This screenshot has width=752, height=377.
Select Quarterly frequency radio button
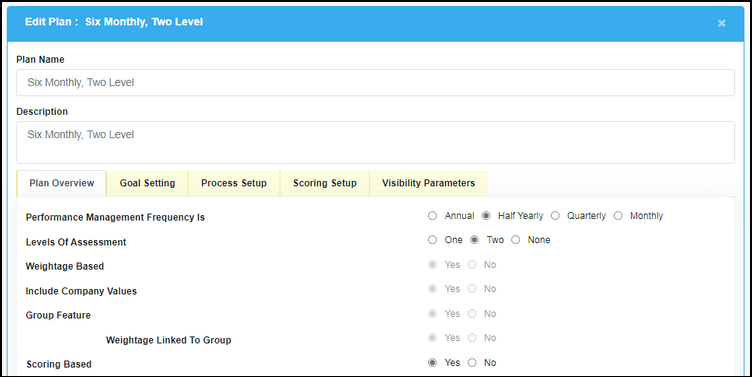coord(555,216)
